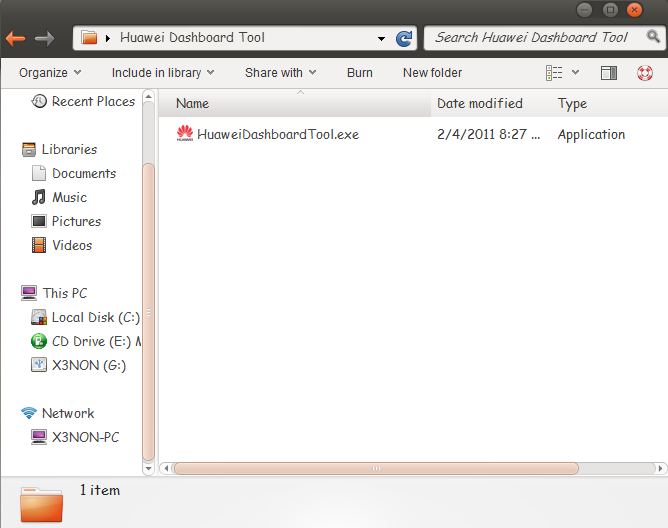Click the Local Disk (C:) drive icon
The height and width of the screenshot is (528, 668).
(39, 317)
